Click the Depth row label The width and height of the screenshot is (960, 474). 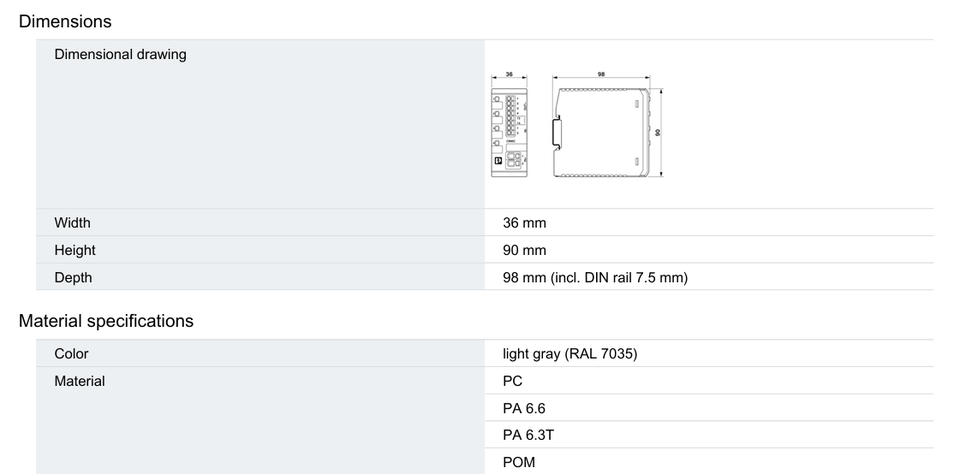pos(73,277)
